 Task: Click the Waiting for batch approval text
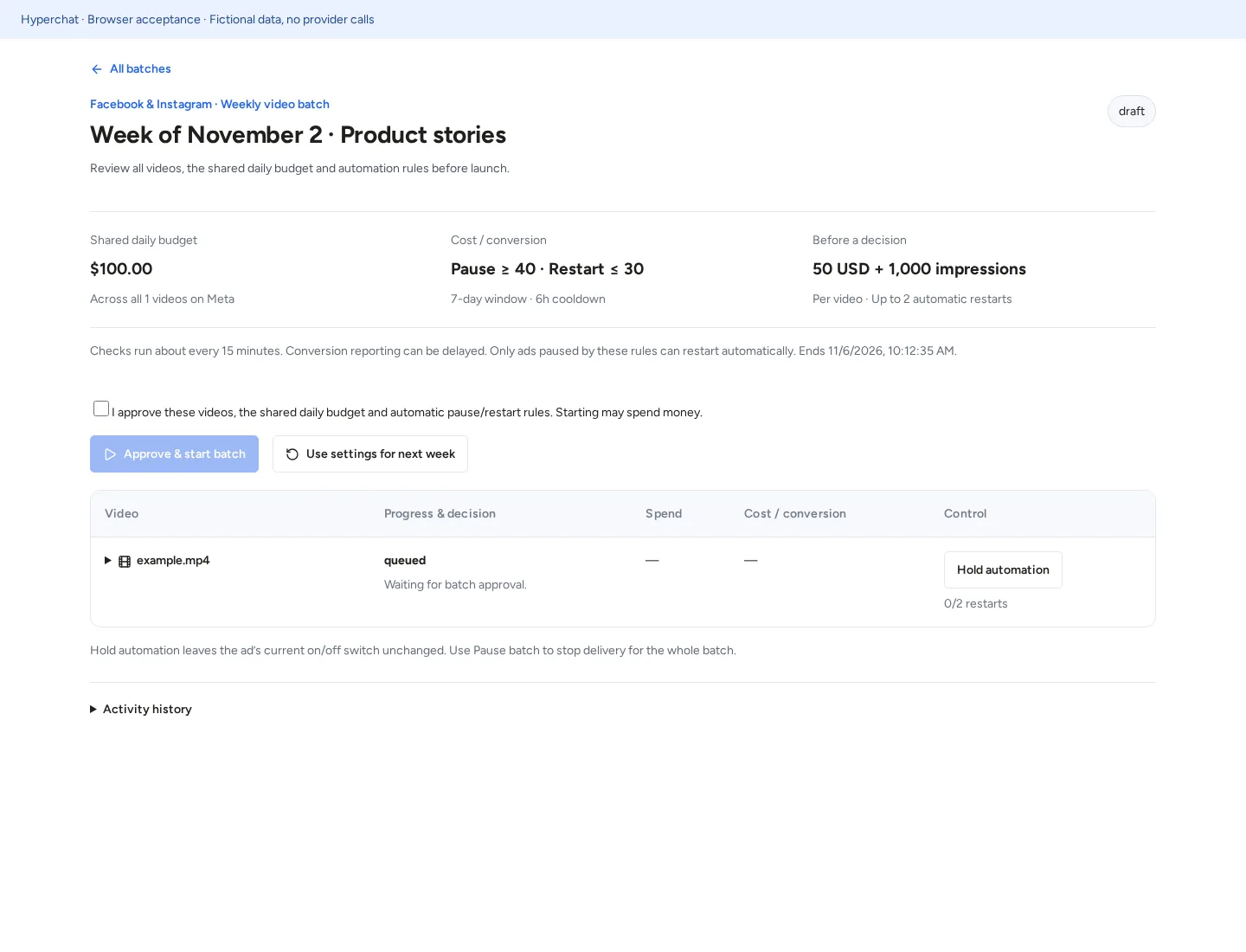pyautogui.click(x=455, y=585)
